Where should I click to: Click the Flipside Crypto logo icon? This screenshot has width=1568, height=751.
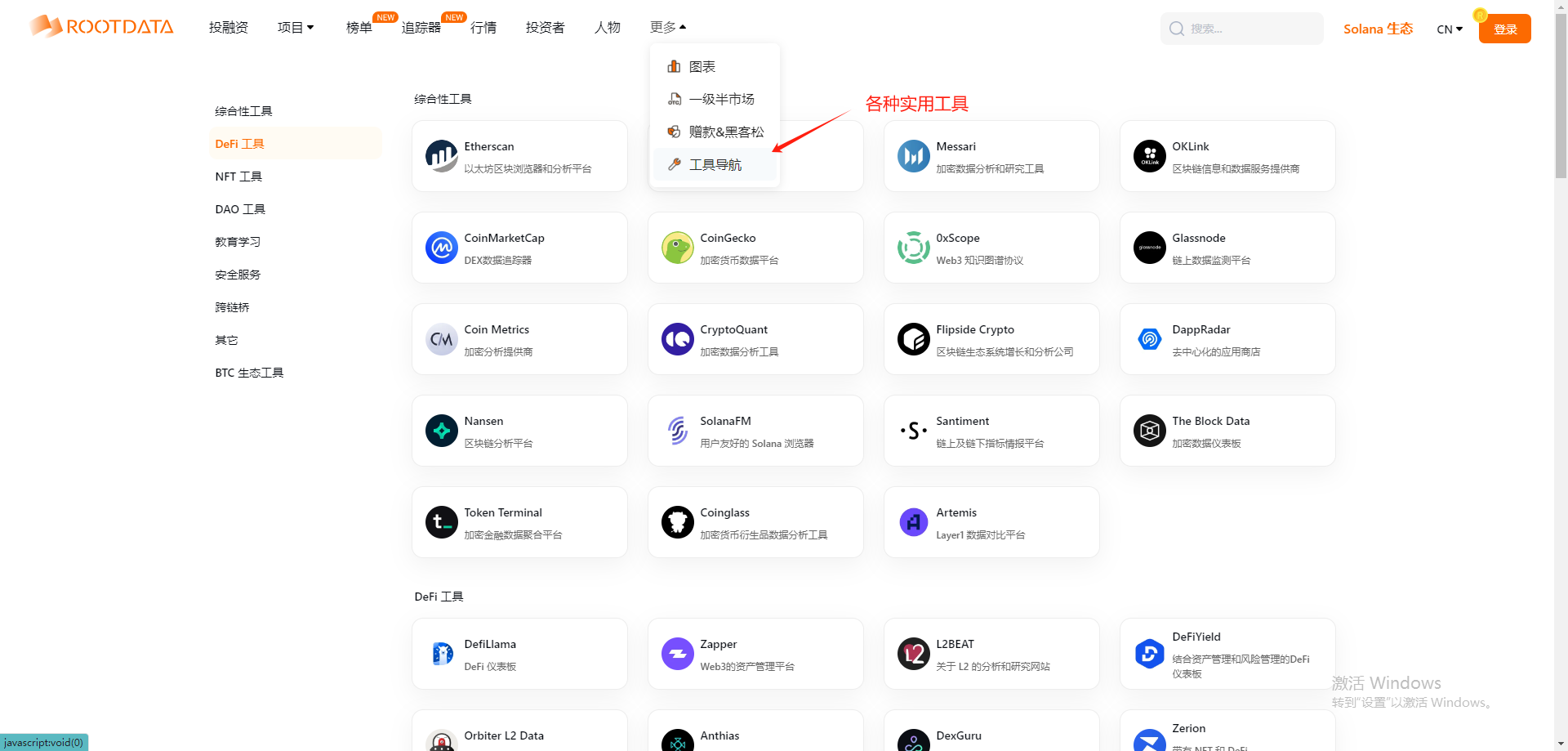914,339
